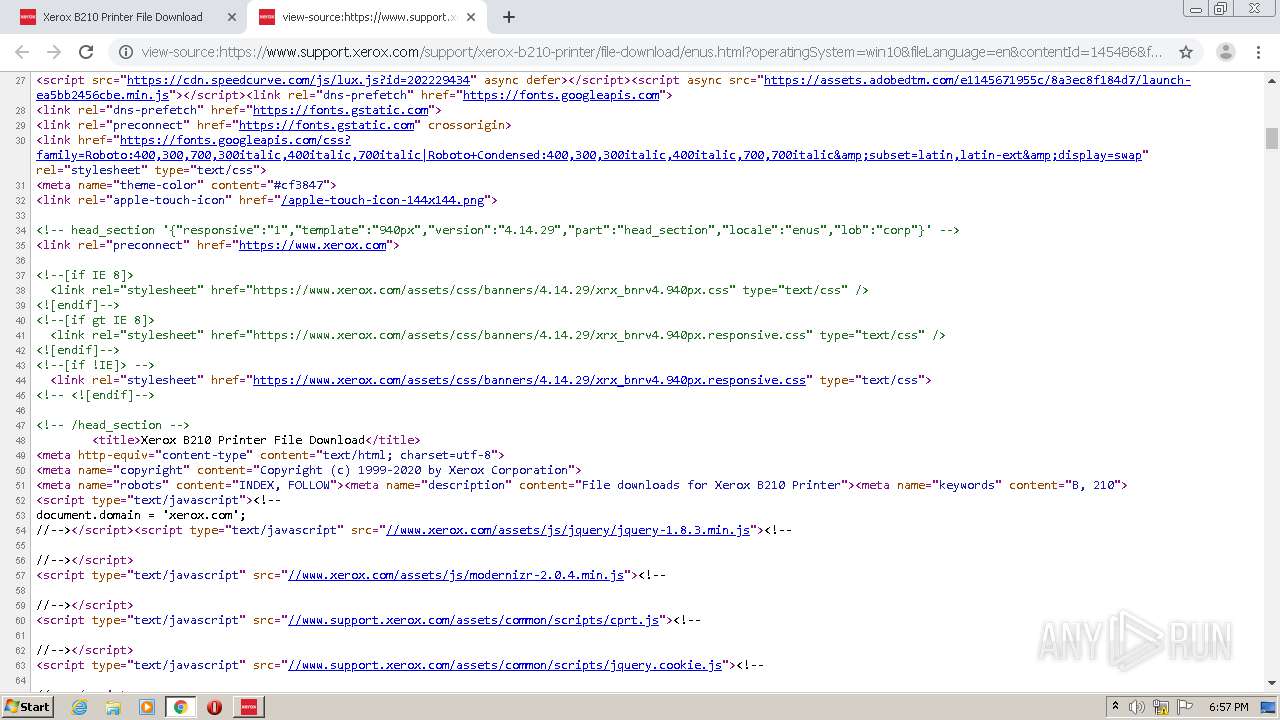The width and height of the screenshot is (1280, 720).
Task: Minimize the Chrome window
Action: point(1195,9)
